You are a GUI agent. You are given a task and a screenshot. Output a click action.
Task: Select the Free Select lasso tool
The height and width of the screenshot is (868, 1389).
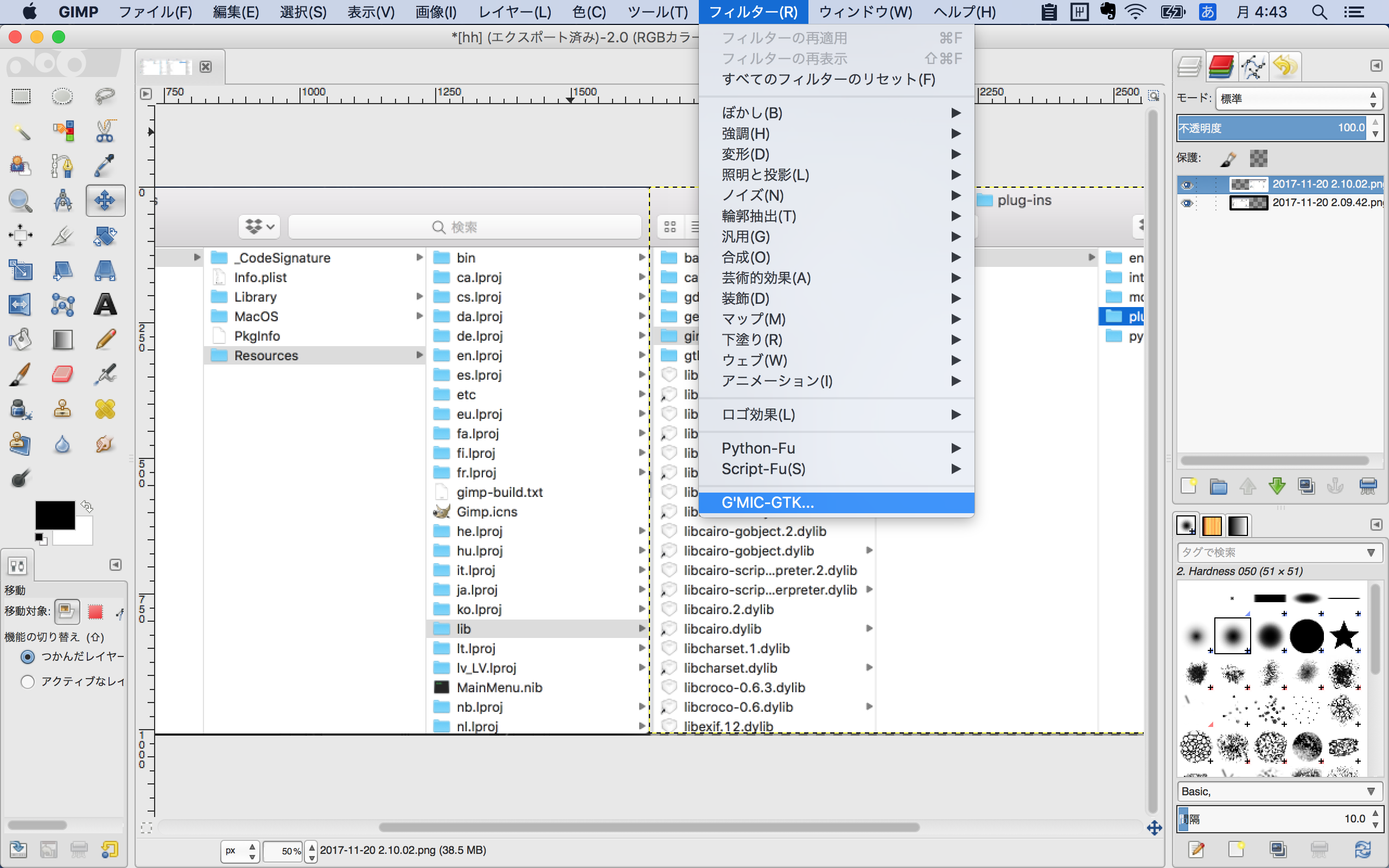105,96
